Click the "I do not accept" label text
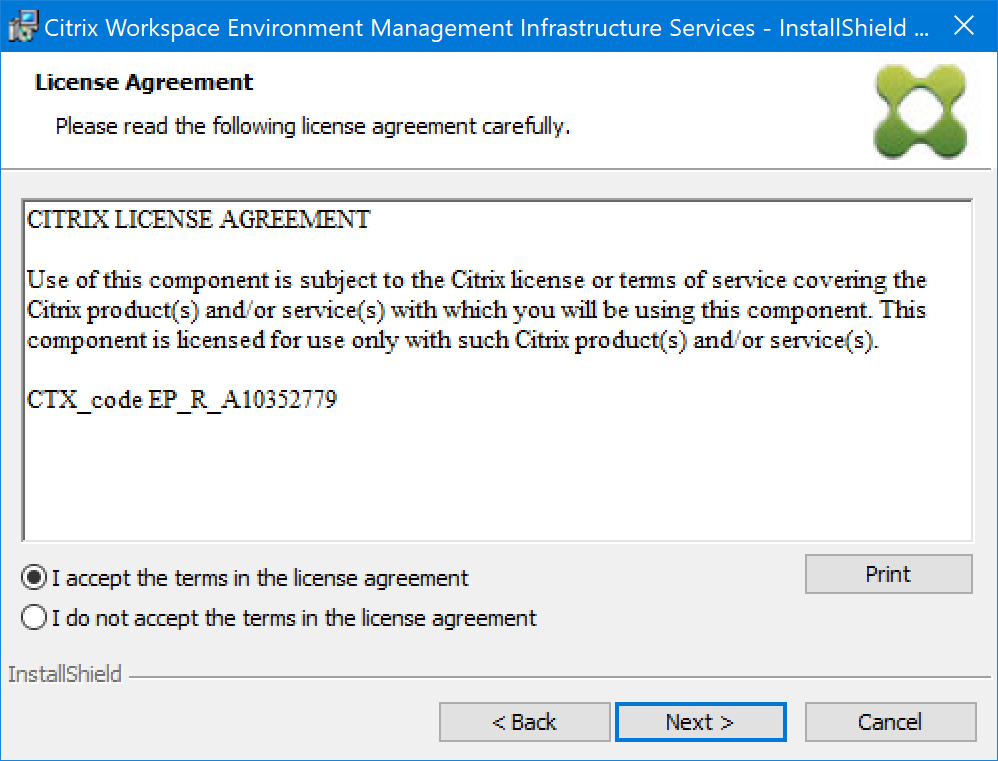Viewport: 998px width, 761px height. tap(294, 618)
